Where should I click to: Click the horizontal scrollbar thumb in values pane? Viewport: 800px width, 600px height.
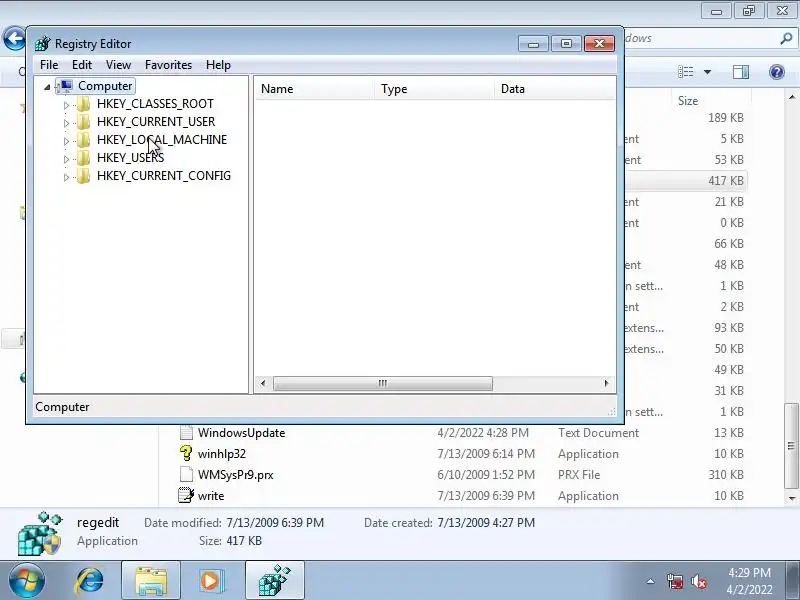click(x=383, y=383)
